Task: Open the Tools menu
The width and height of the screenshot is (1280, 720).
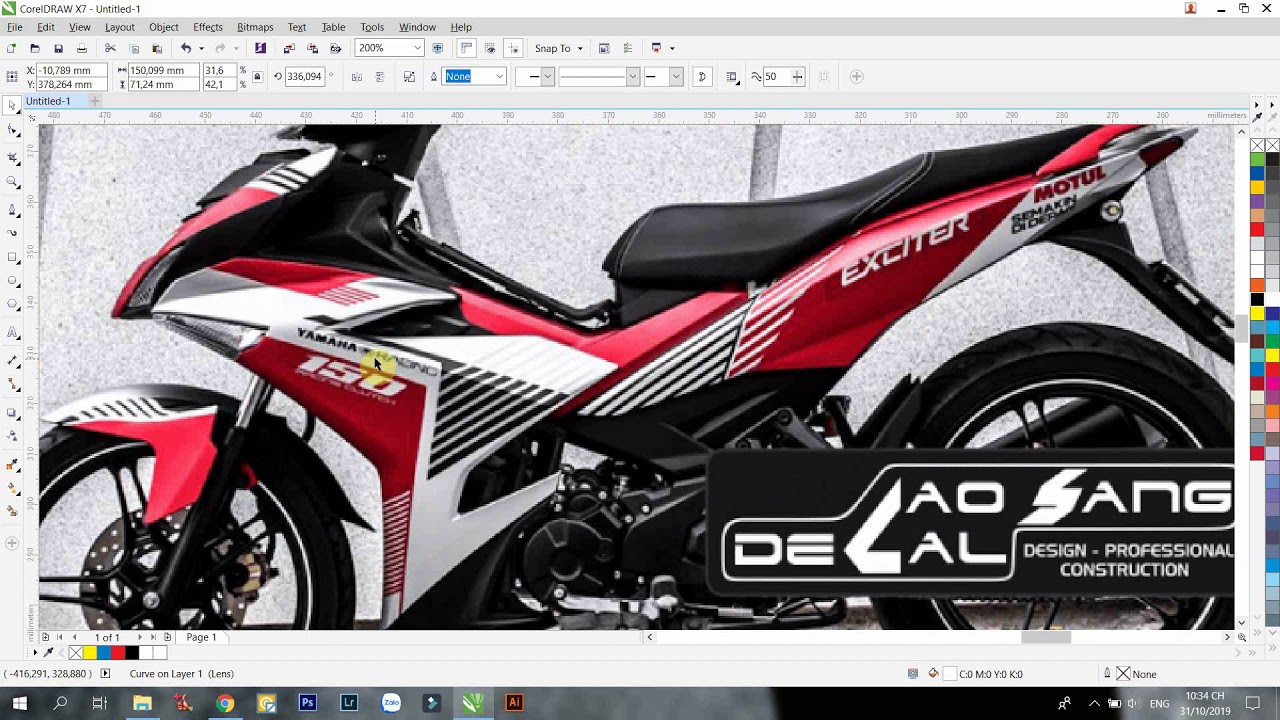Action: click(372, 27)
